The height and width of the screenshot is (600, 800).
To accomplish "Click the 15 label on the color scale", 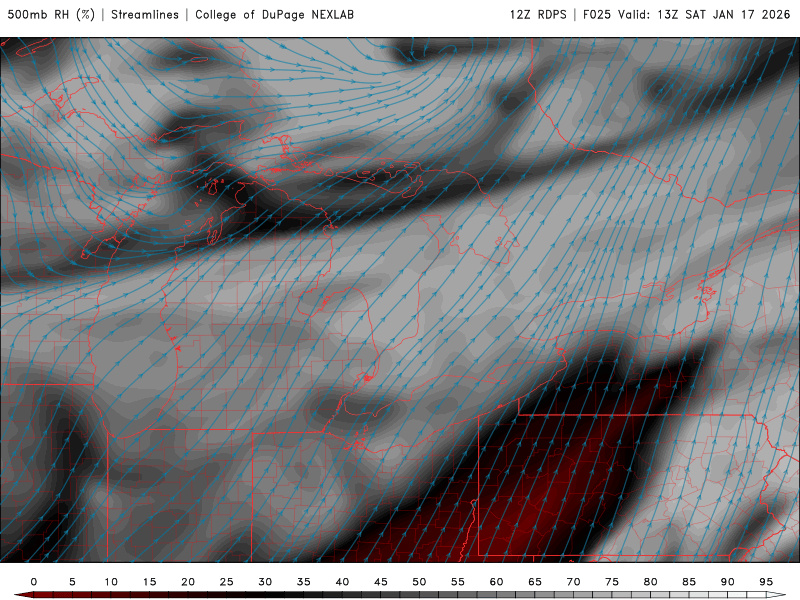I will pos(149,582).
